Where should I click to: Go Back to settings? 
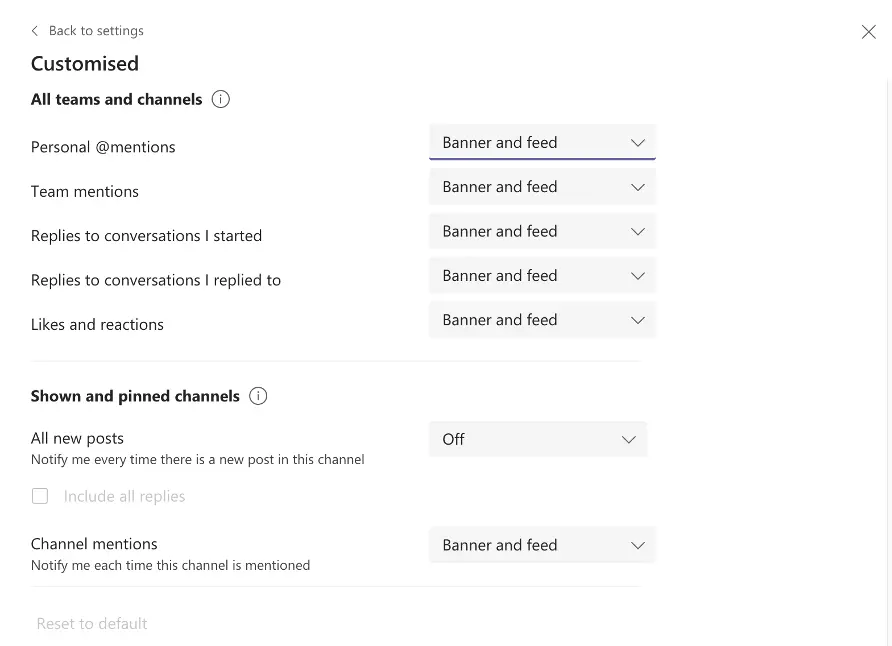96,31
